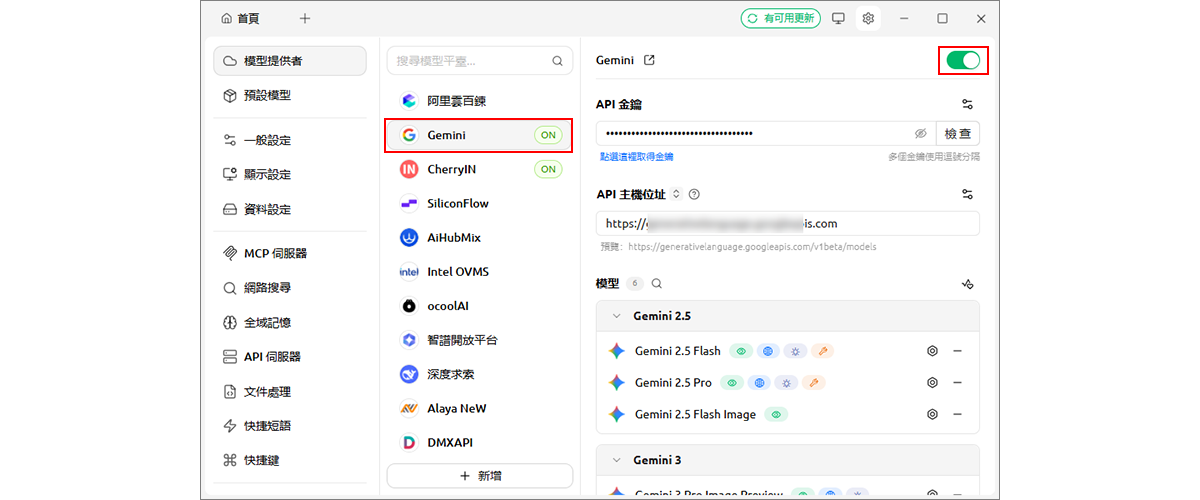Remove Gemini 2.5 Pro with minus icon

click(957, 382)
